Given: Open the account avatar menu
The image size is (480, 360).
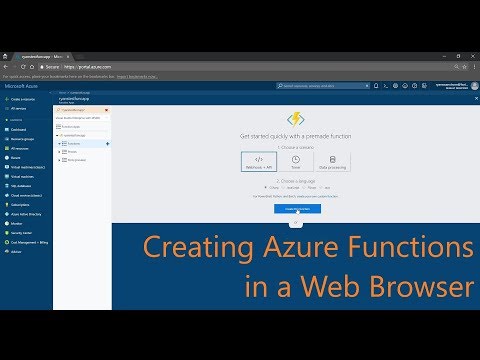Looking at the screenshot, I should click(x=475, y=86).
